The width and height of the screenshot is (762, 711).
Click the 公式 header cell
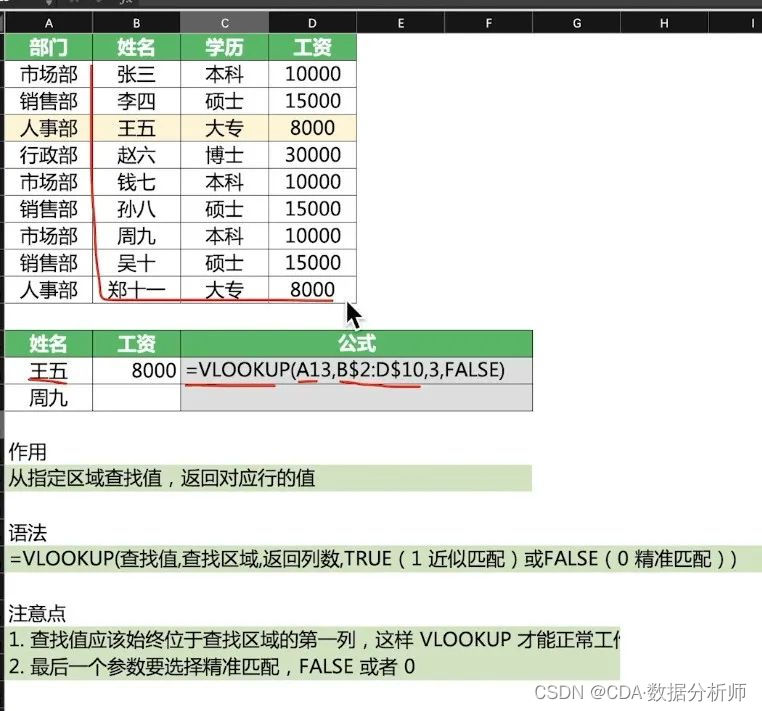point(356,344)
